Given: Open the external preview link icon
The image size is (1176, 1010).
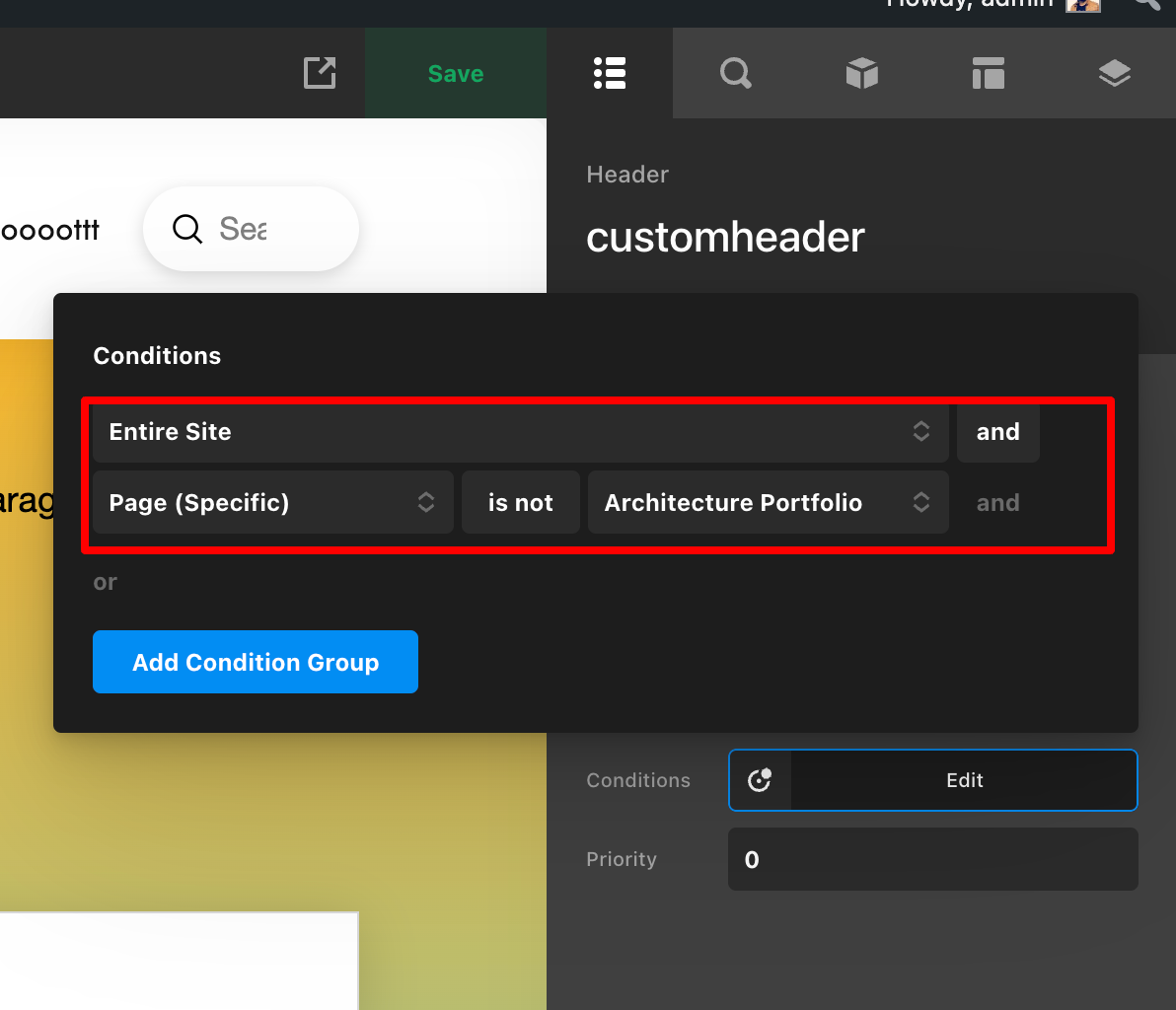Looking at the screenshot, I should coord(320,73).
